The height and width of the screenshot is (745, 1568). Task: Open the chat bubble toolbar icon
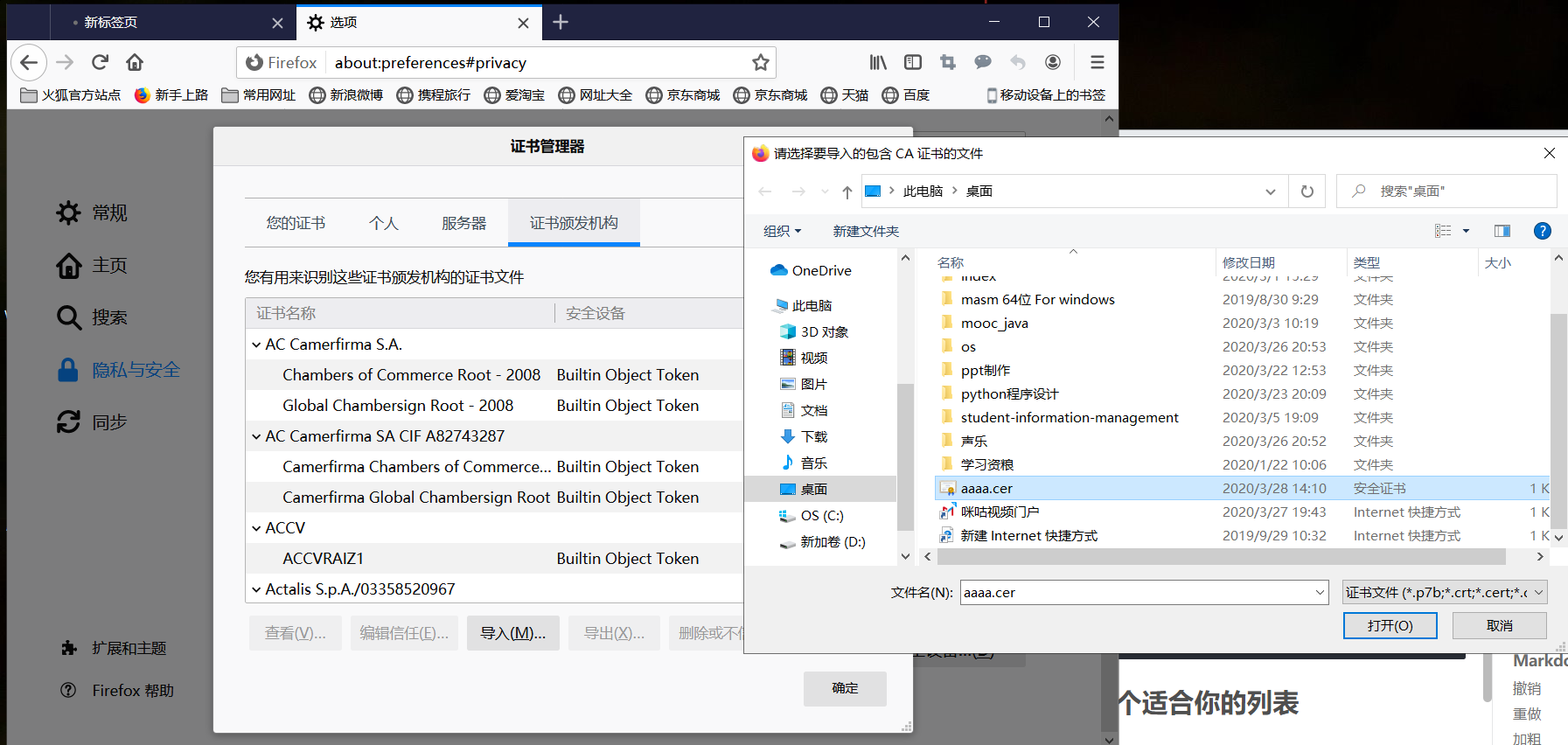click(983, 62)
